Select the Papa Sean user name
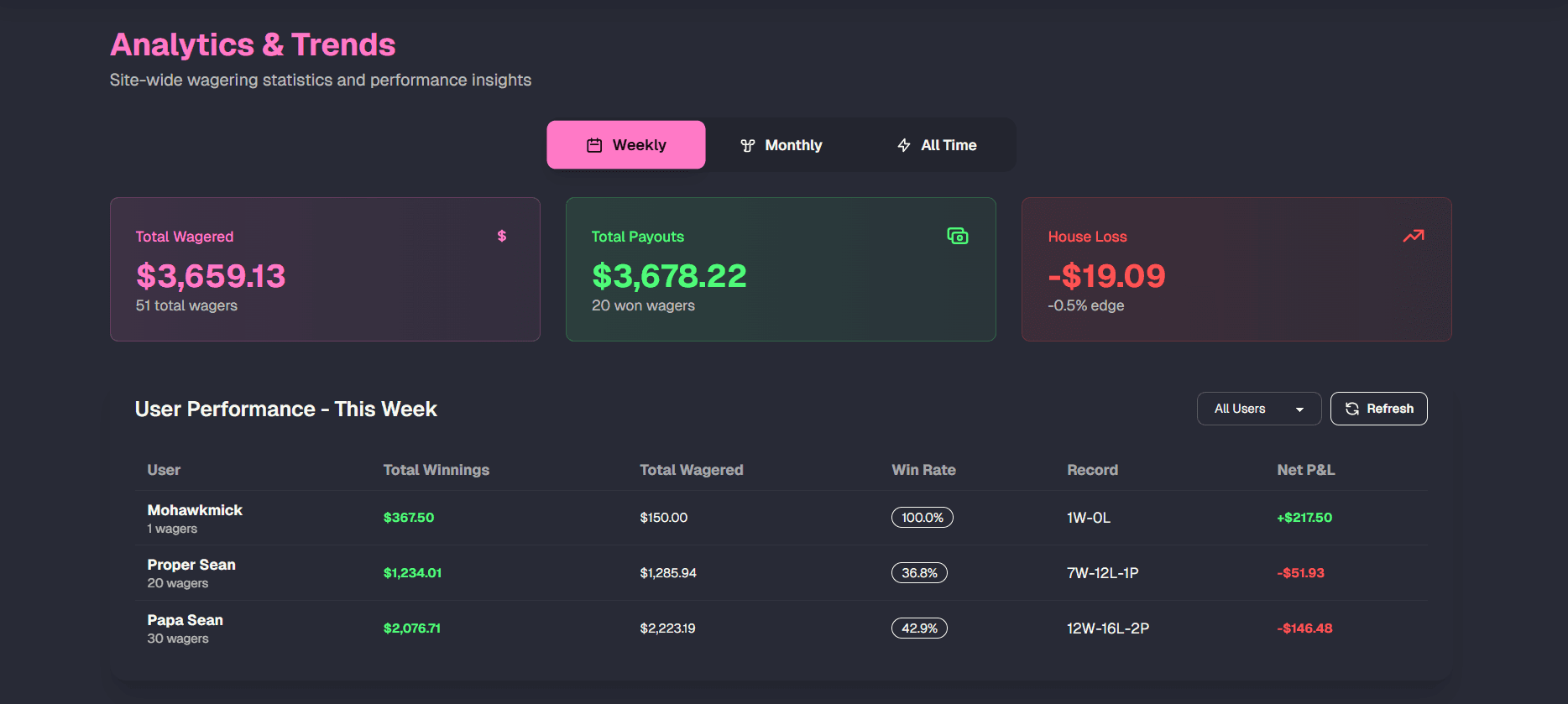The width and height of the screenshot is (1568, 704). [x=186, y=620]
